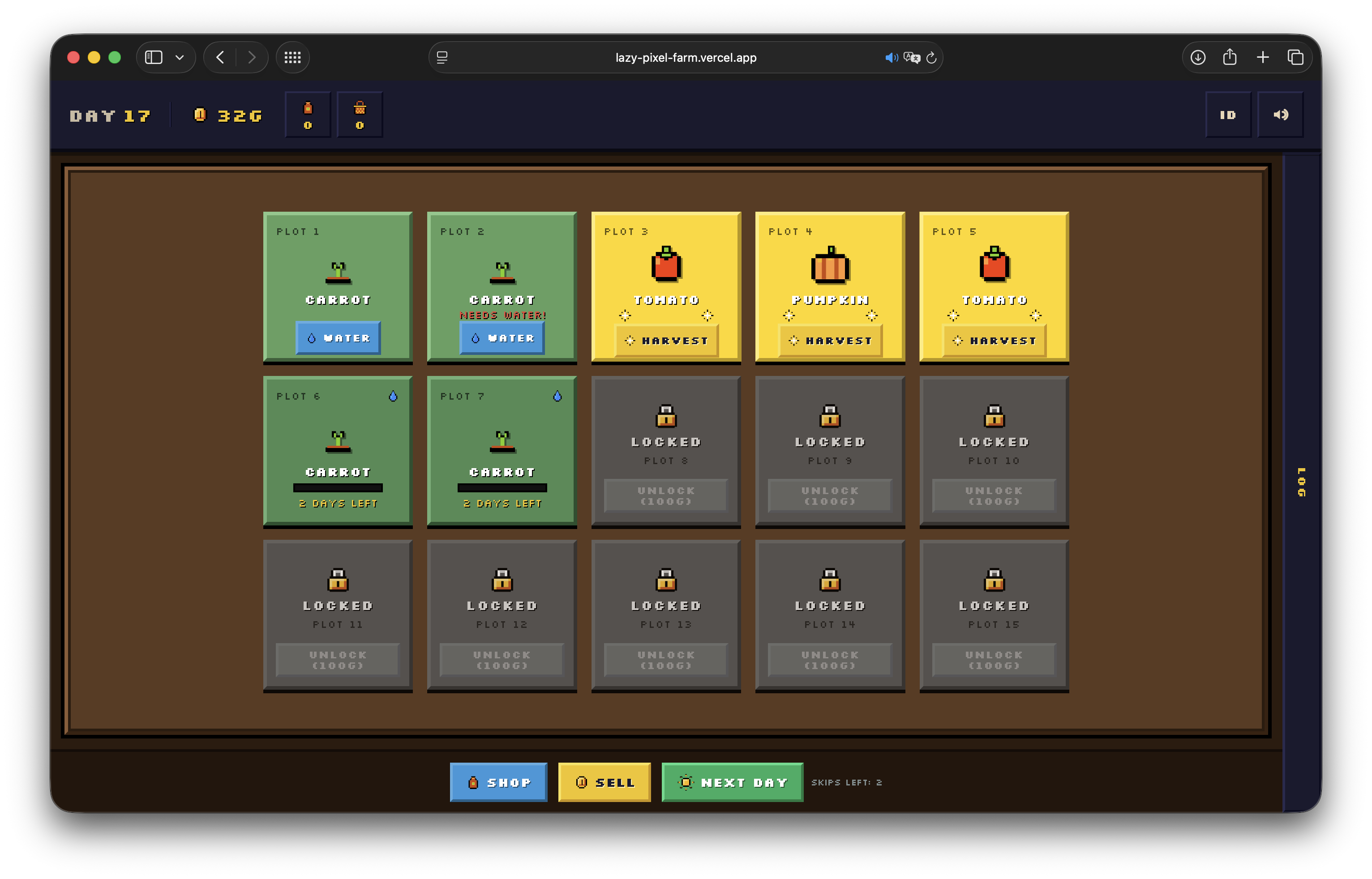Open Safari share menu
Viewport: 1372px width, 879px height.
tap(1231, 58)
